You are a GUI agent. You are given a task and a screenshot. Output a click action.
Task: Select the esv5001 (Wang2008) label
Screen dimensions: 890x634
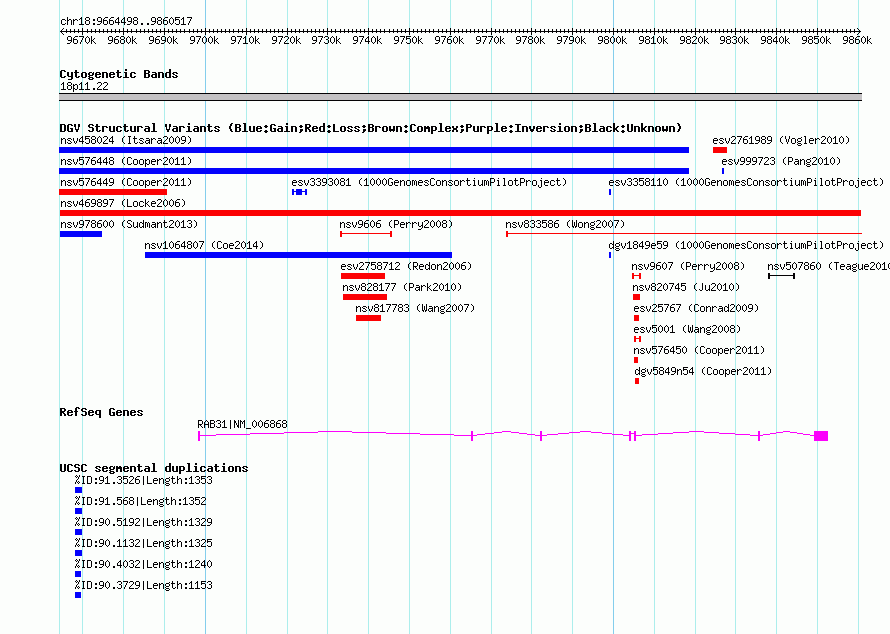coord(687,329)
